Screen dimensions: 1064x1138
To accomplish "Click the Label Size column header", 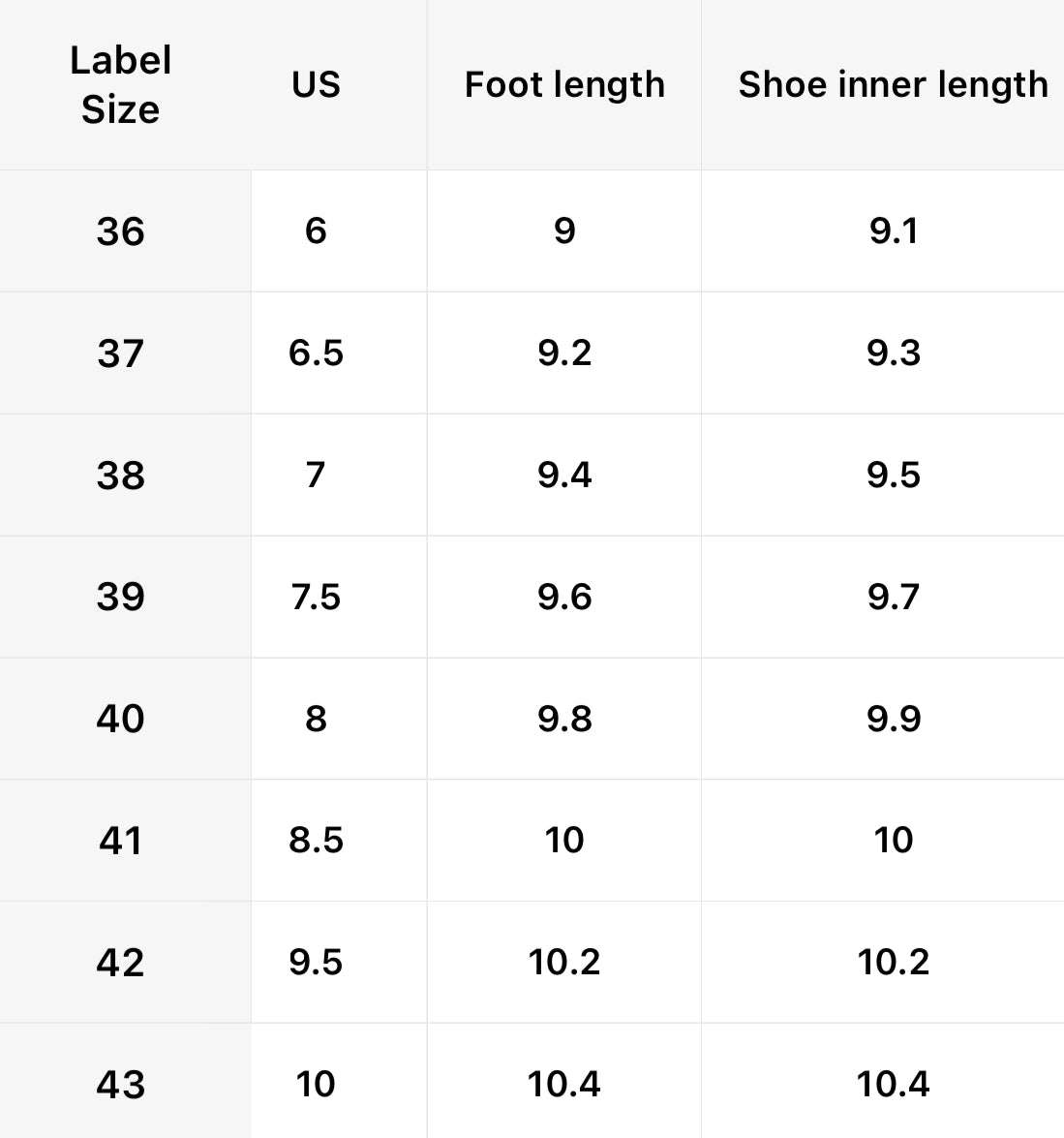I will click(121, 85).
